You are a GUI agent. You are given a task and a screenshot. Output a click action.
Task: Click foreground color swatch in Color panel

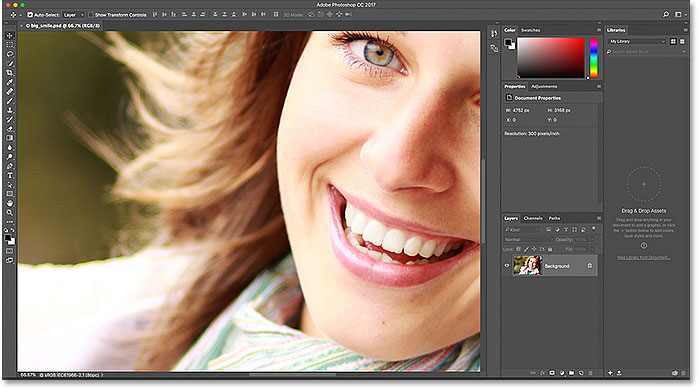point(508,42)
